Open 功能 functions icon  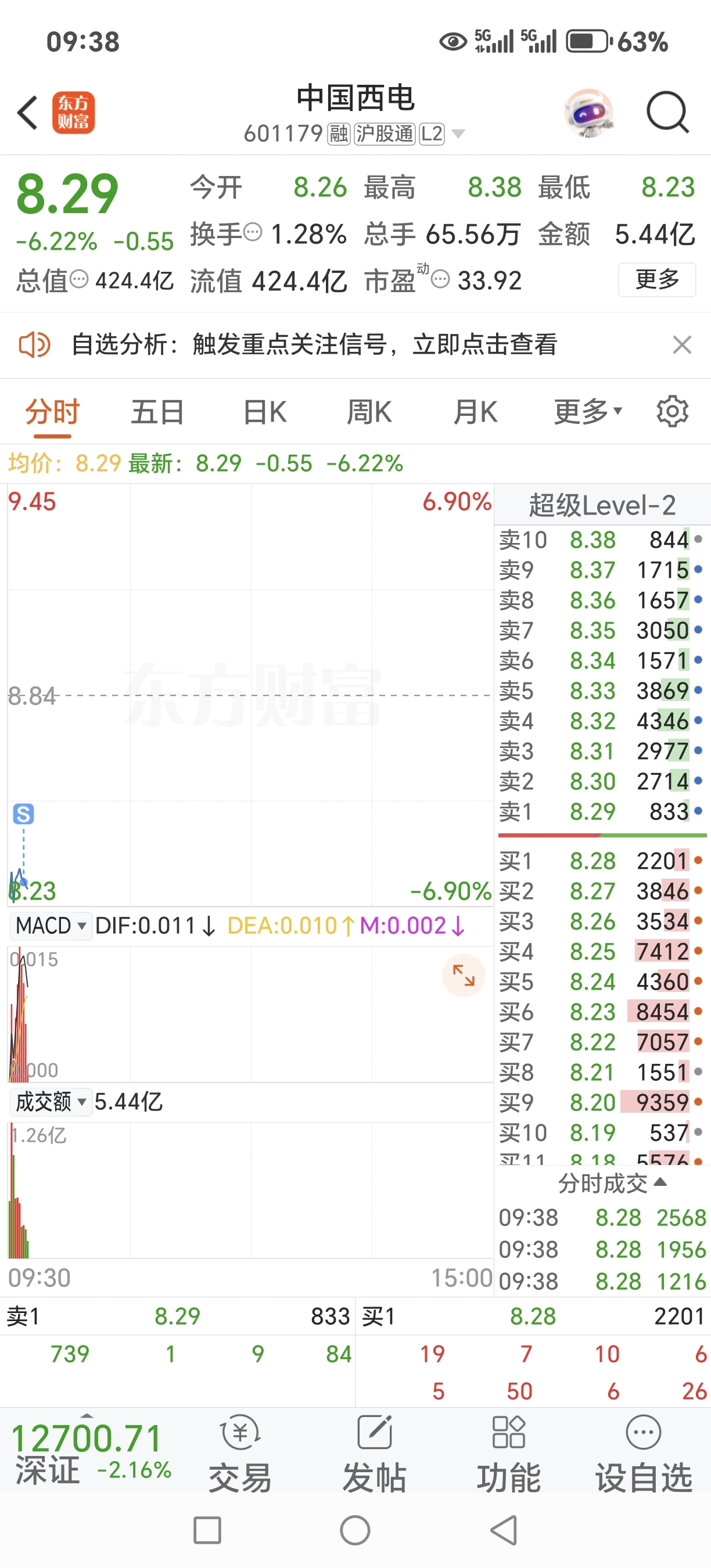[508, 1454]
